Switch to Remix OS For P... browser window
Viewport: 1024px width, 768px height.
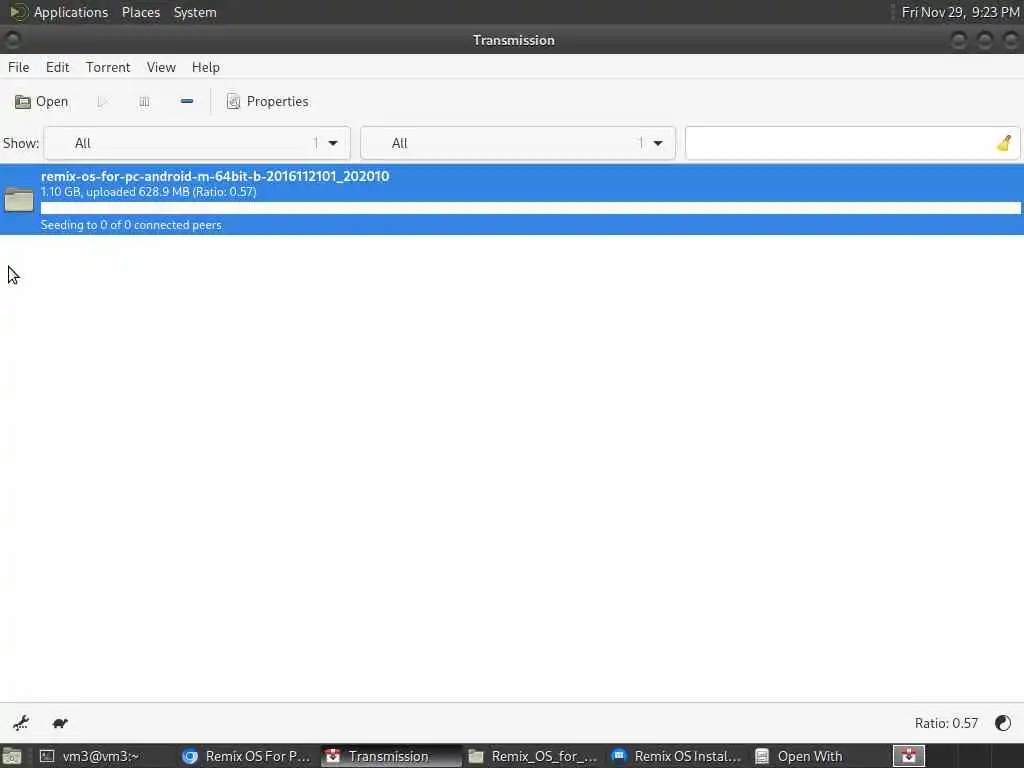point(247,756)
